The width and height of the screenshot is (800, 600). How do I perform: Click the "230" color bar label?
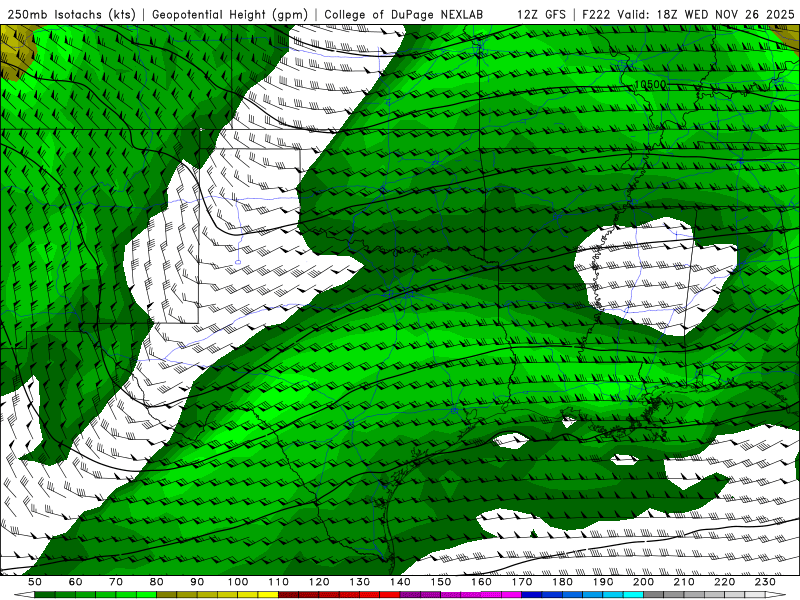(x=765, y=582)
